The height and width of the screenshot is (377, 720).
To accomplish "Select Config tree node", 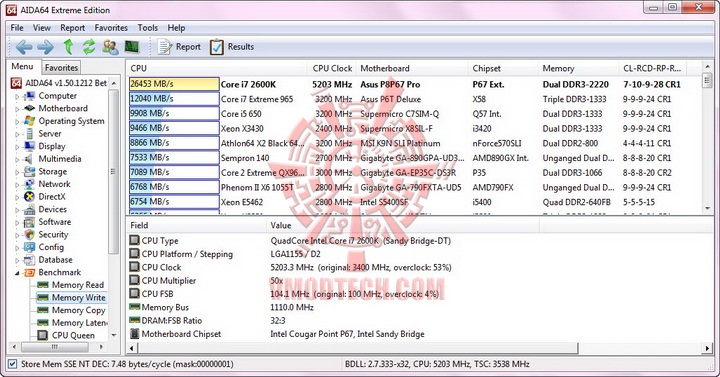I will [51, 247].
